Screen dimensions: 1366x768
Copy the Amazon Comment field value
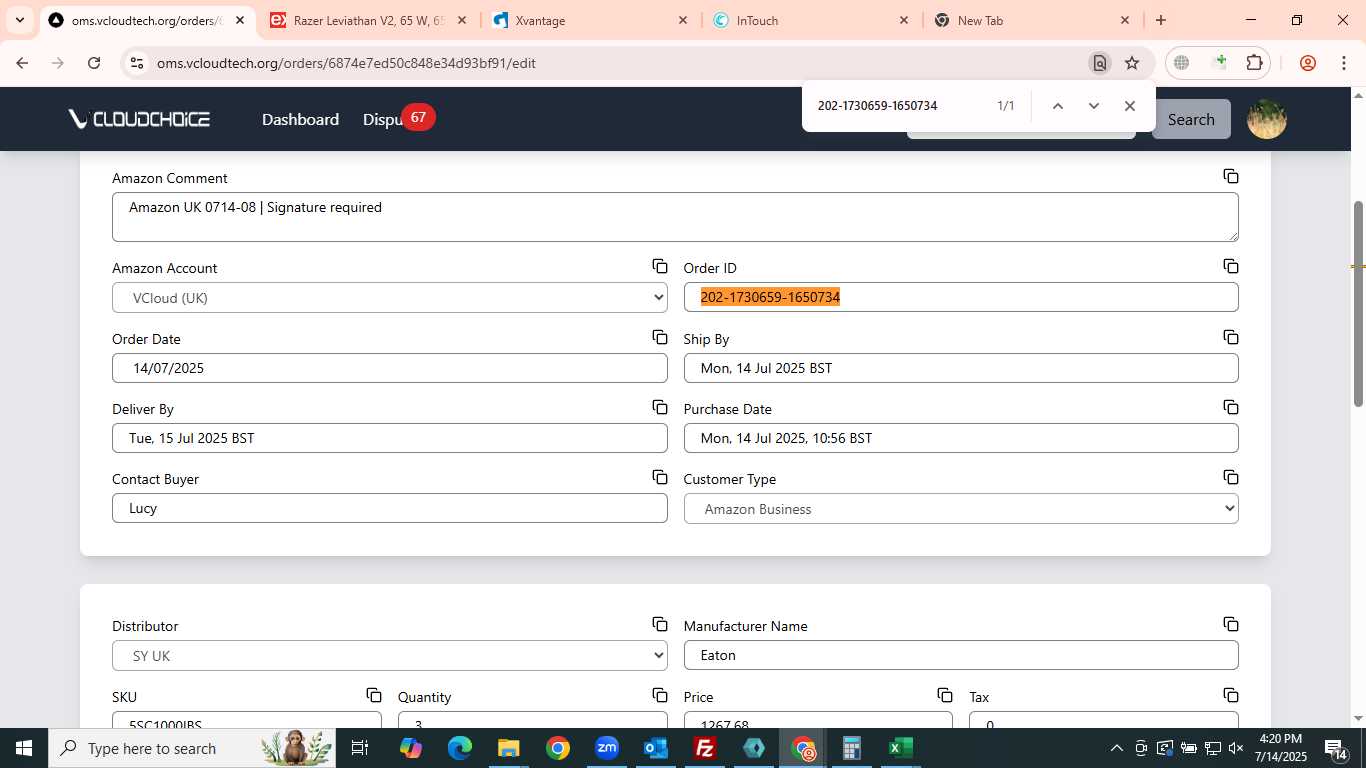click(x=1231, y=177)
